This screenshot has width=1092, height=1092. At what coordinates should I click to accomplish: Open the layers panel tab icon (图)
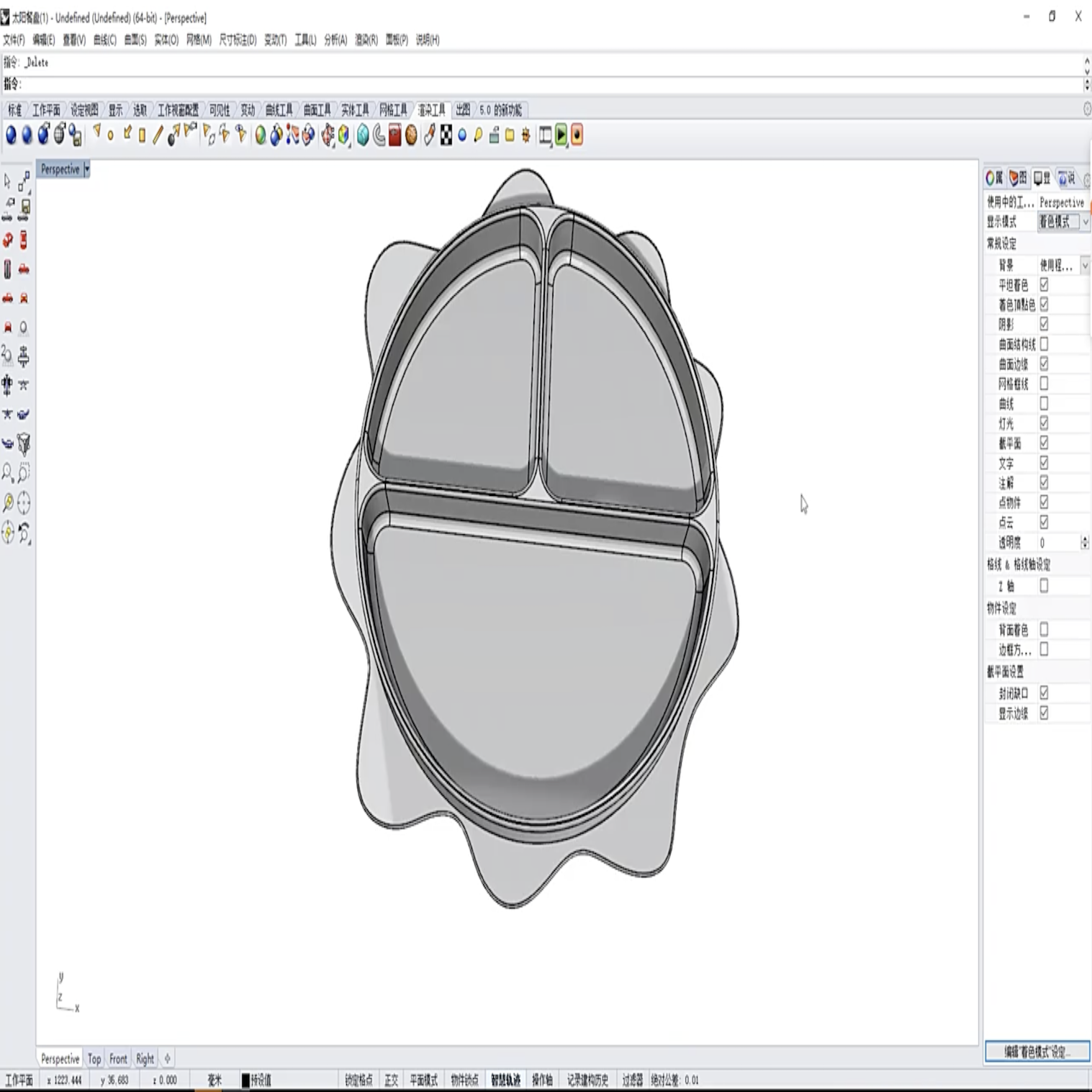1018,178
